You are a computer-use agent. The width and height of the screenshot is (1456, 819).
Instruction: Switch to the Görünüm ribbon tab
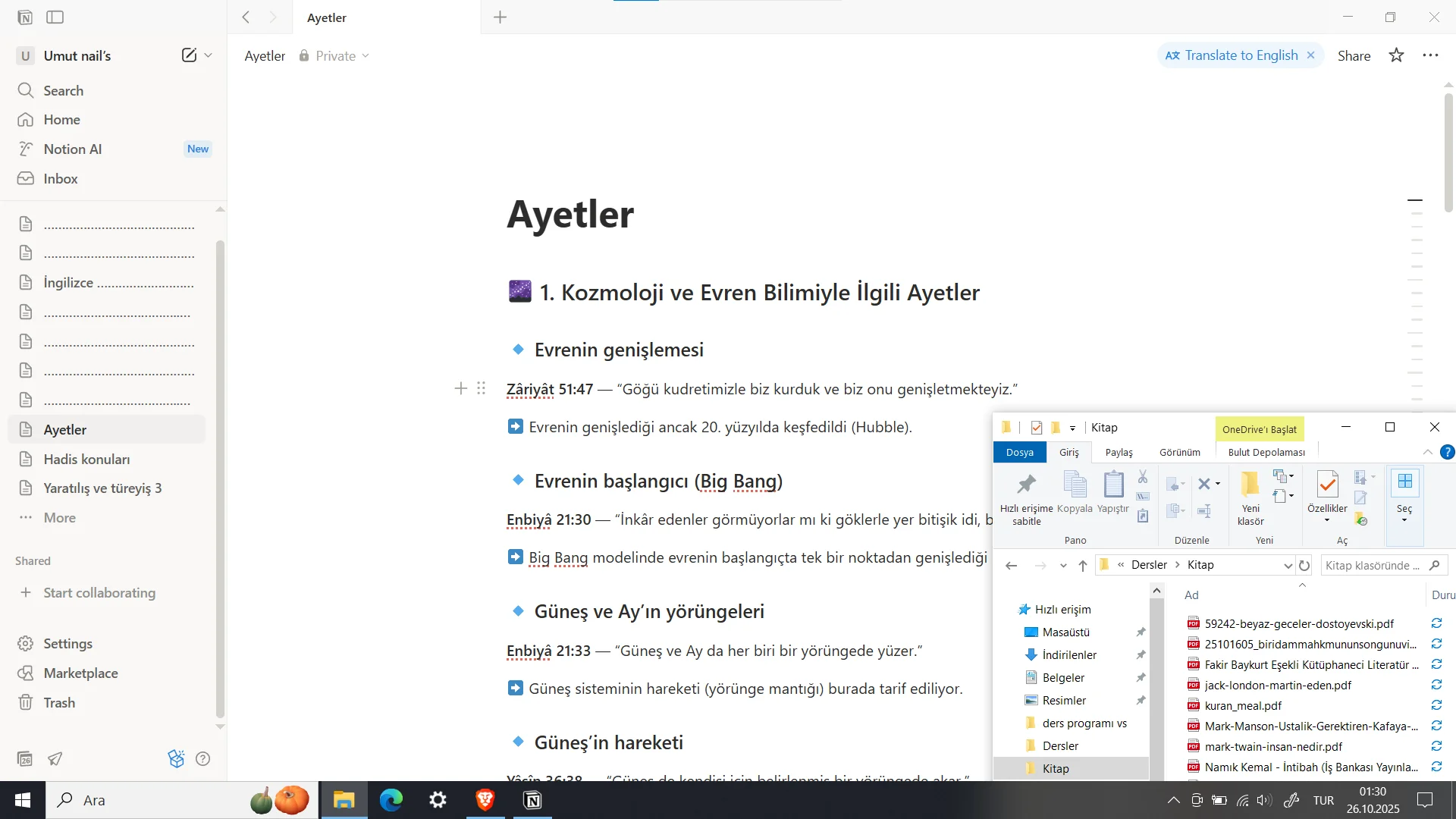(x=1179, y=452)
